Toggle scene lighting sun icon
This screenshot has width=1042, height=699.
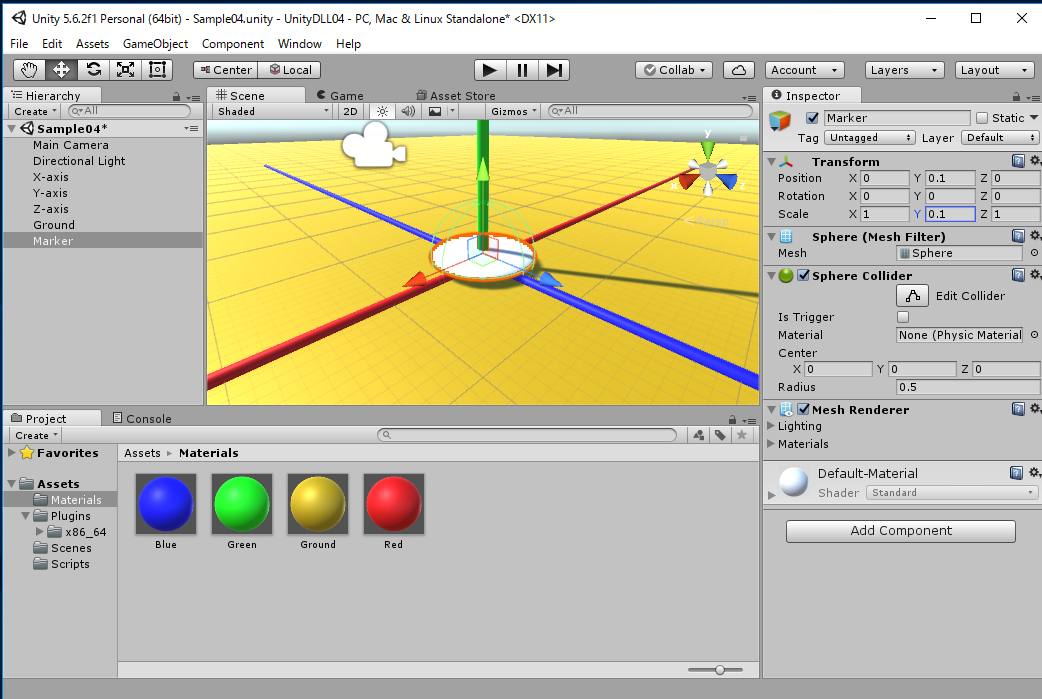382,111
